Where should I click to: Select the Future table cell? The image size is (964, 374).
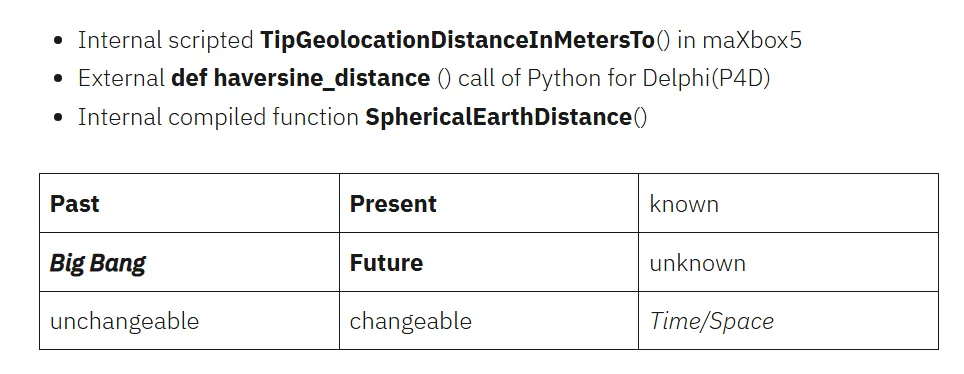point(489,263)
